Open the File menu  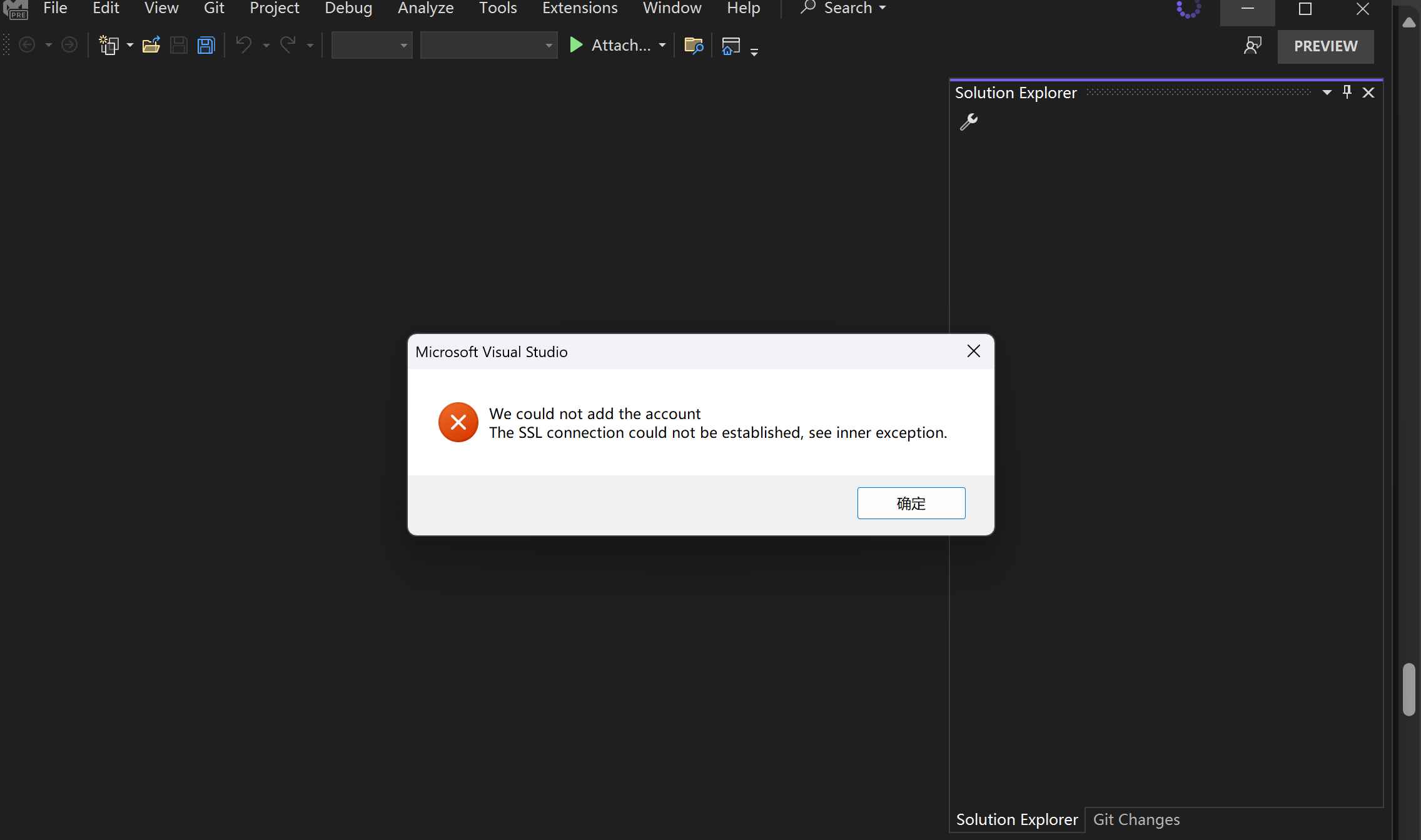(55, 8)
